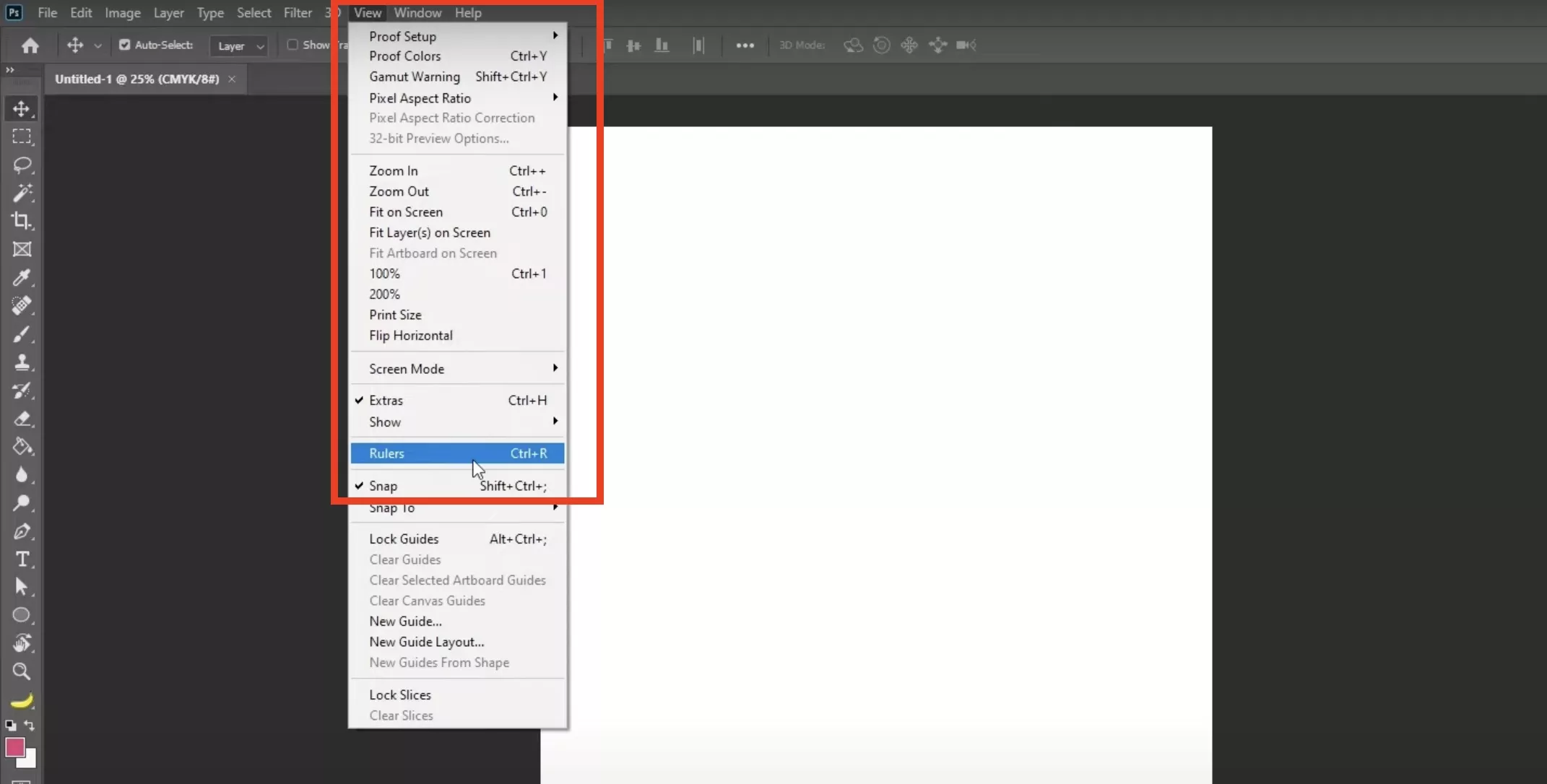Screen dimensions: 1547x784
Task: Expand the Snap To submenu
Action: [x=457, y=508]
